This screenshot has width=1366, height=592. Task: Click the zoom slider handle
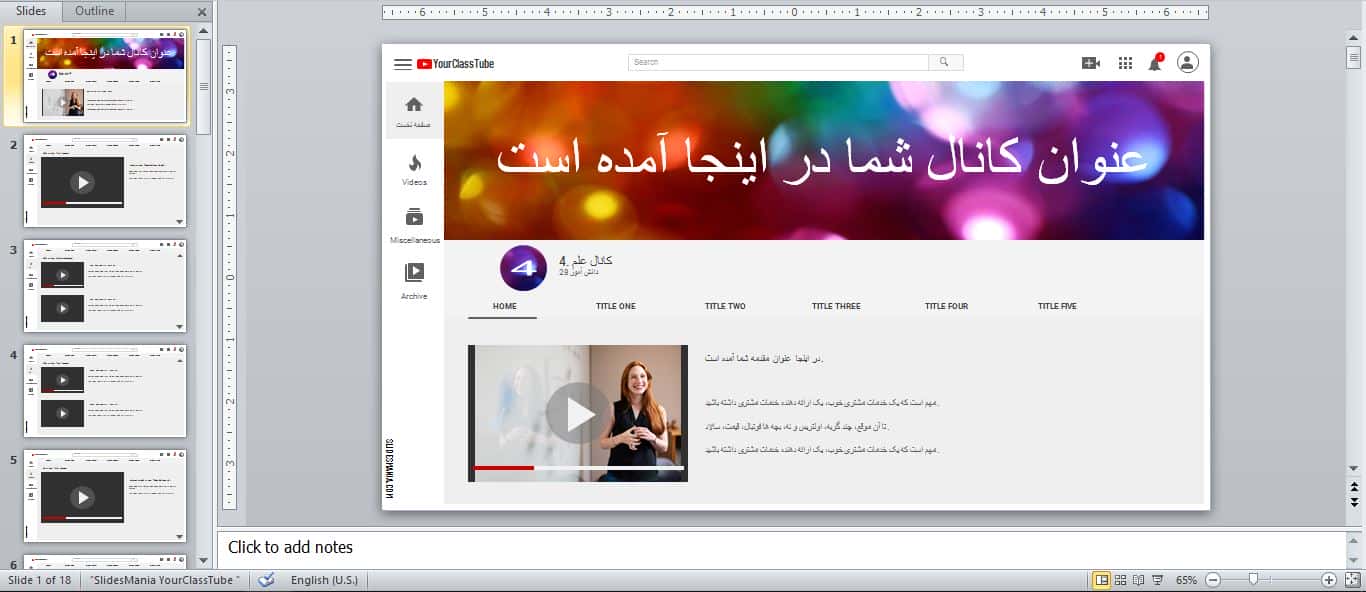pyautogui.click(x=1253, y=580)
